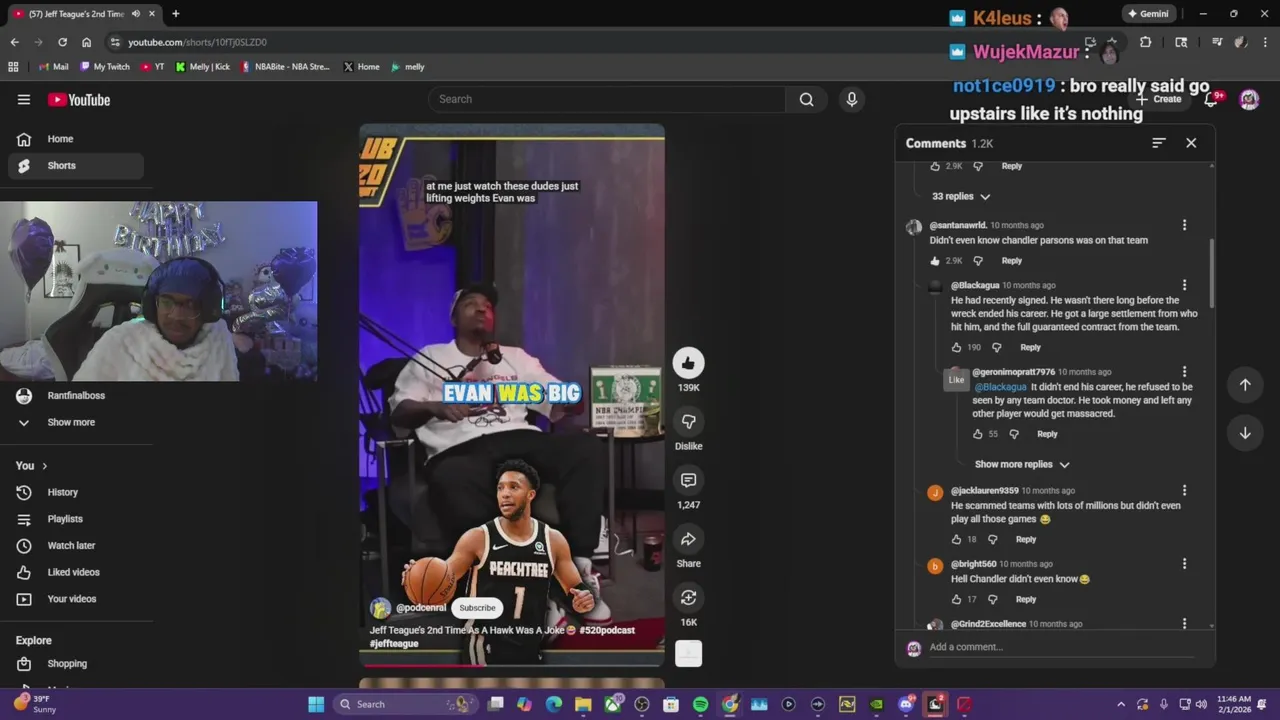Open Liked videos in the sidebar
Viewport: 1280px width, 720px height.
tap(76, 572)
